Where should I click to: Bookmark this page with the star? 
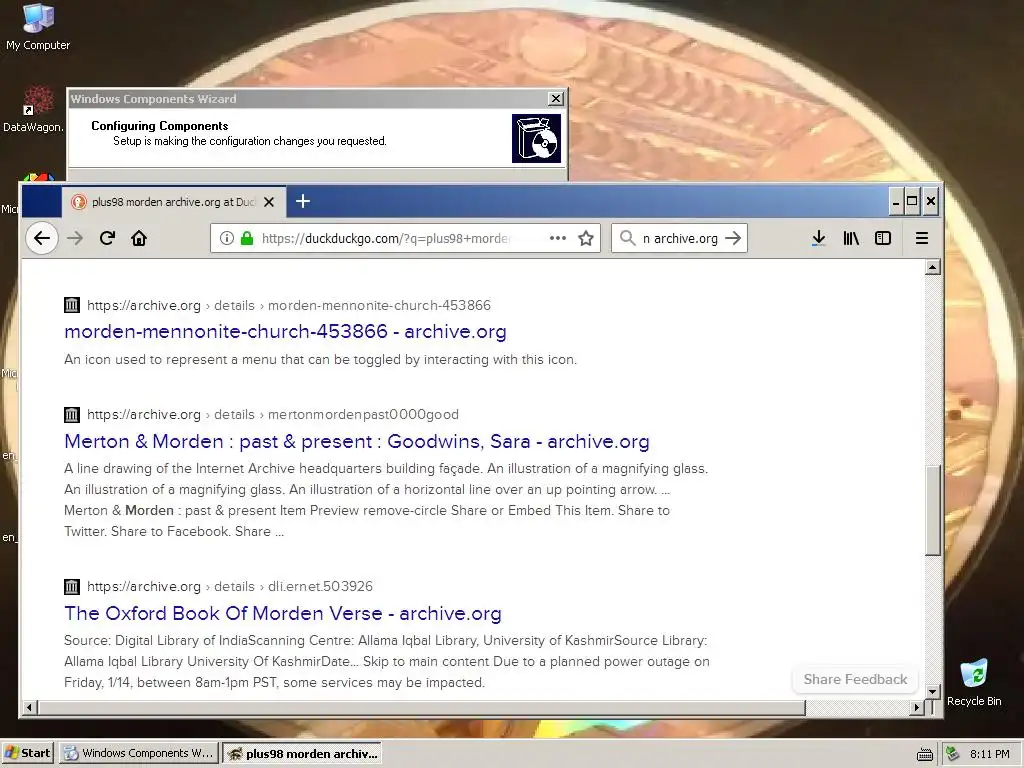(x=586, y=238)
